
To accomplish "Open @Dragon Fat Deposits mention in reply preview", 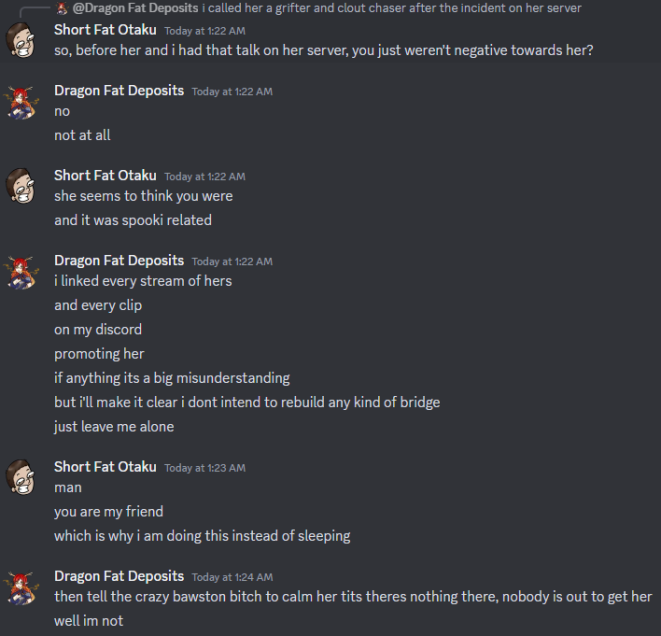I will [135, 8].
